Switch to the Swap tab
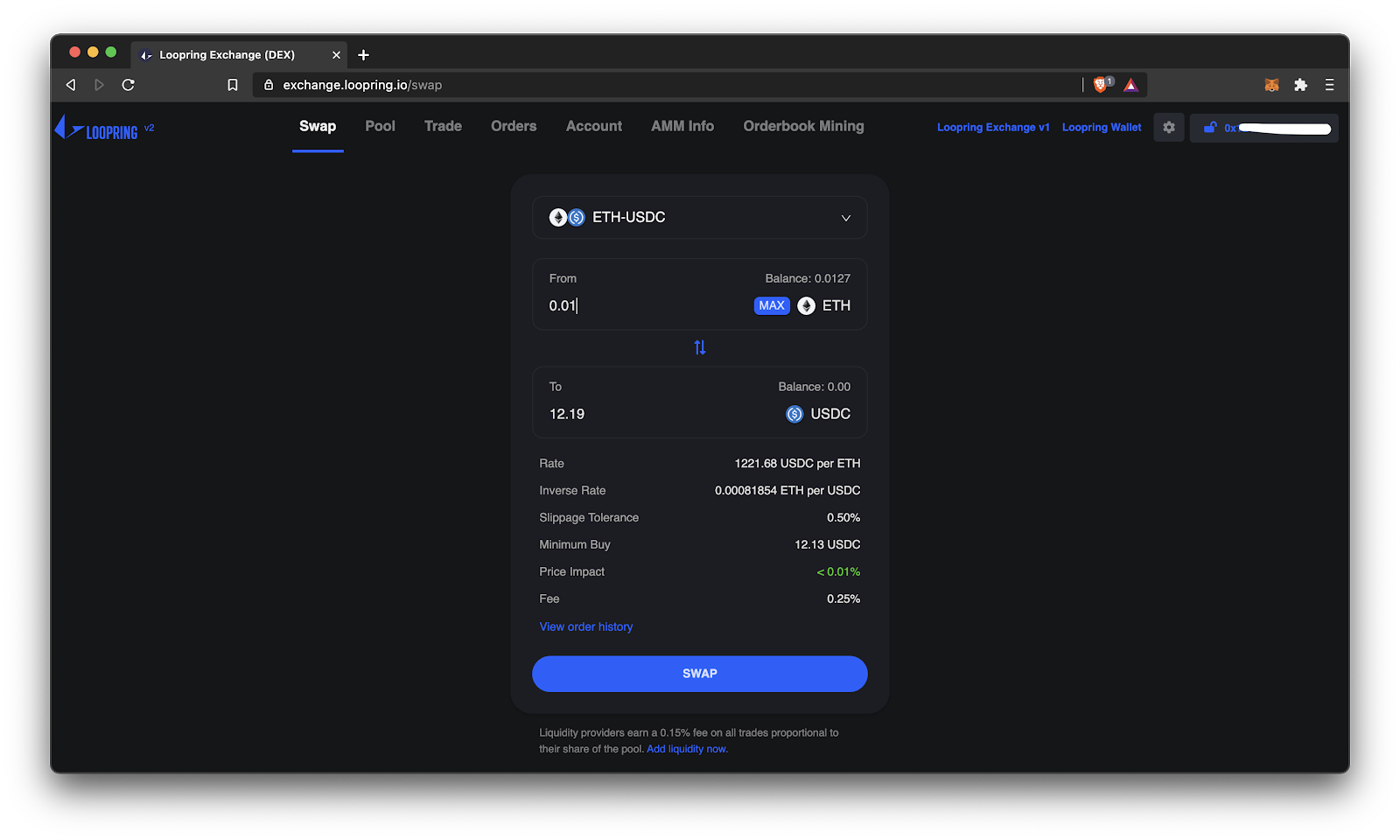The width and height of the screenshot is (1400, 840). coord(318,126)
